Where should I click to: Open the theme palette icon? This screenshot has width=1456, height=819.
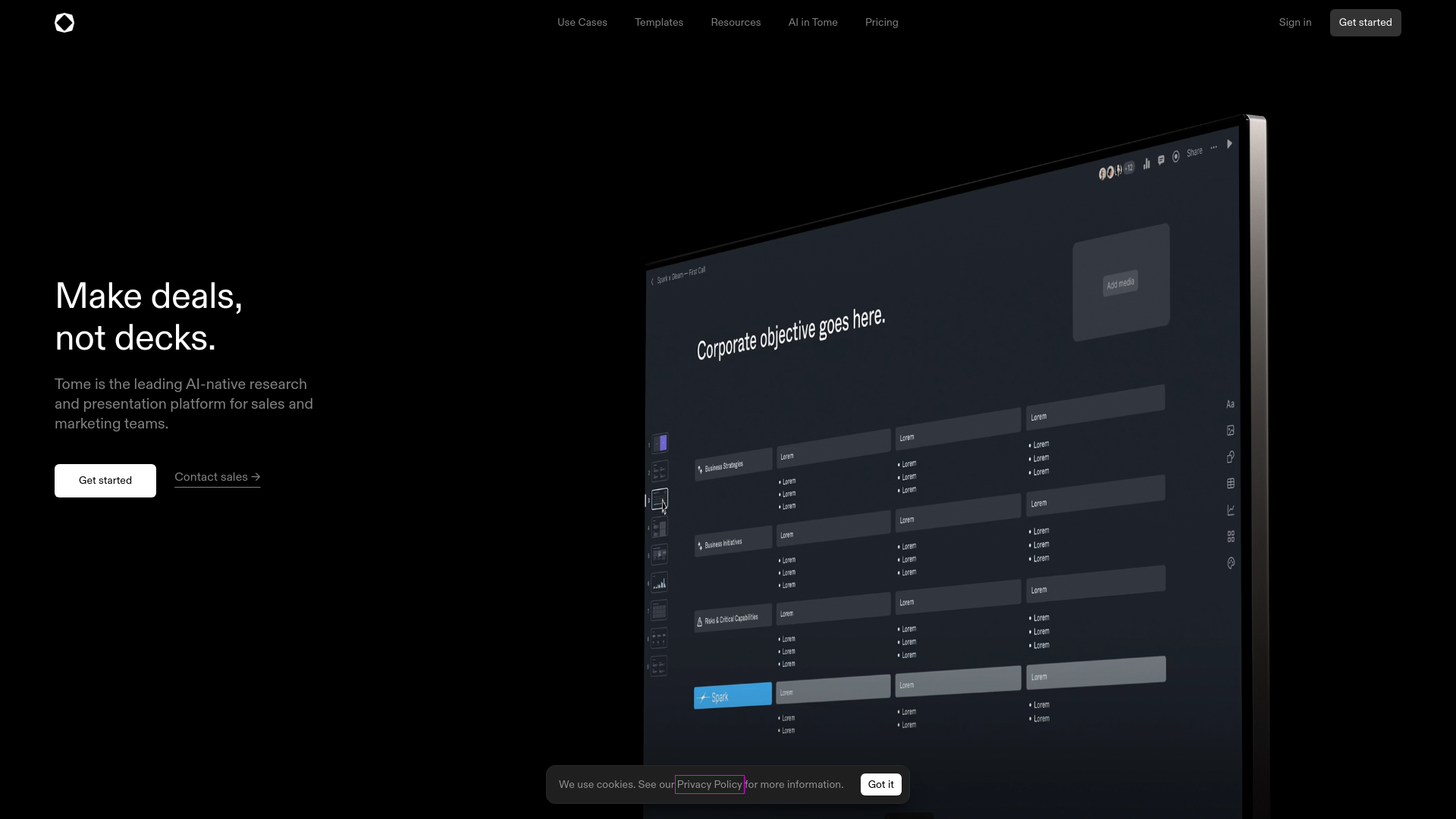pos(1231,563)
